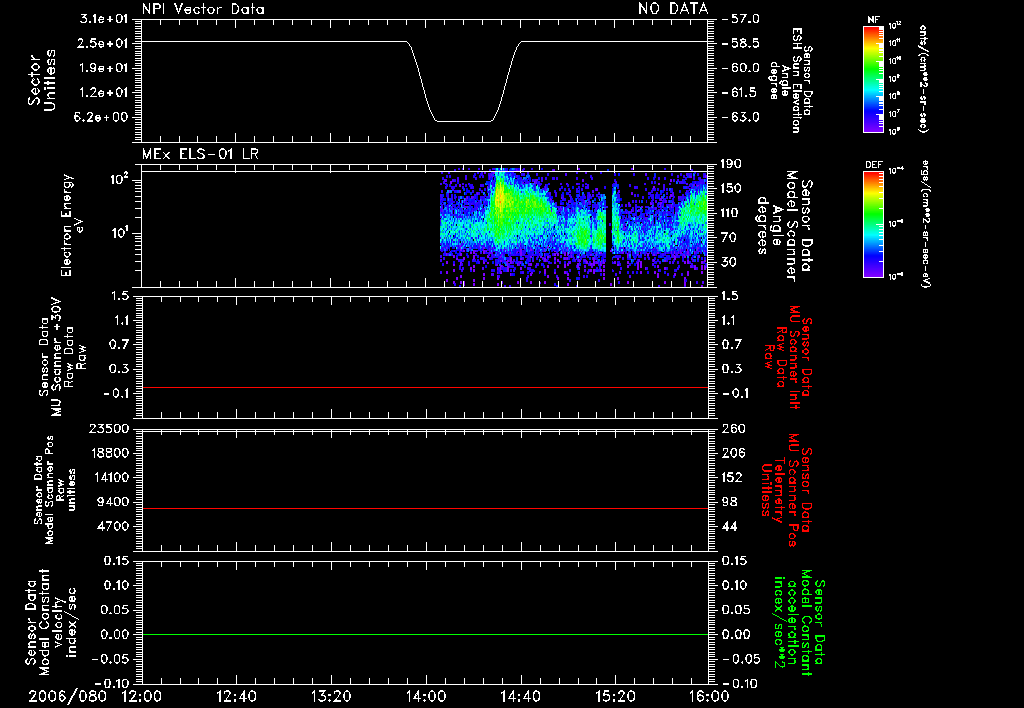
Task: Click the white Sun elevation curve dip
Action: (x=464, y=121)
